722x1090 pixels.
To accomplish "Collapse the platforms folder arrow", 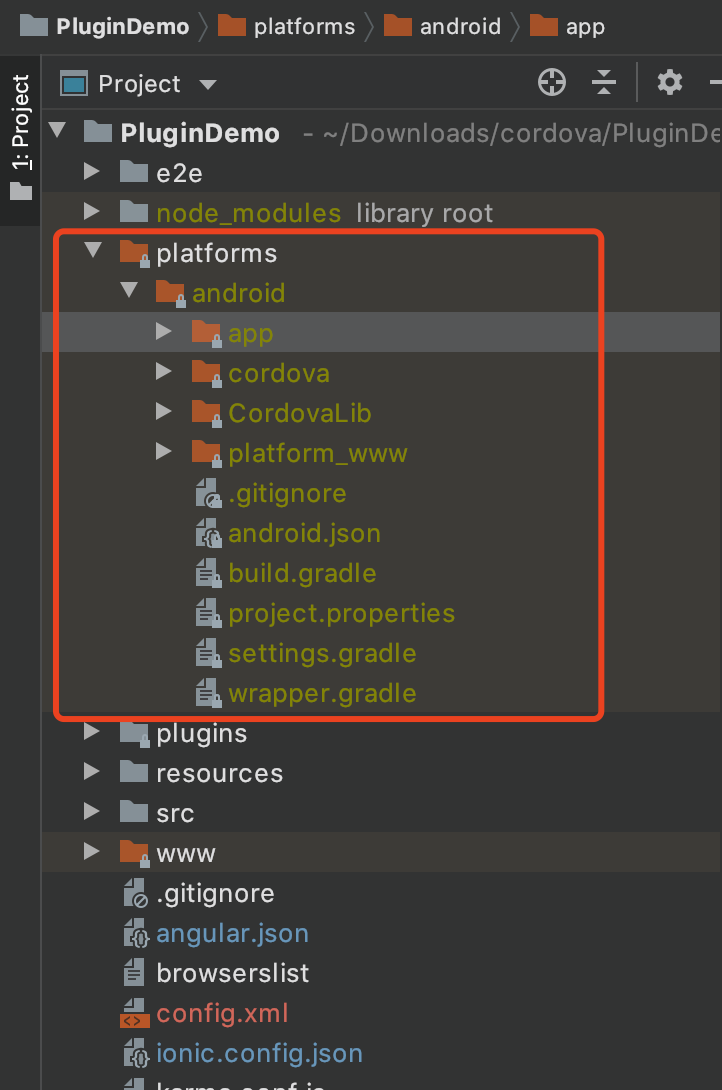I will click(x=93, y=252).
